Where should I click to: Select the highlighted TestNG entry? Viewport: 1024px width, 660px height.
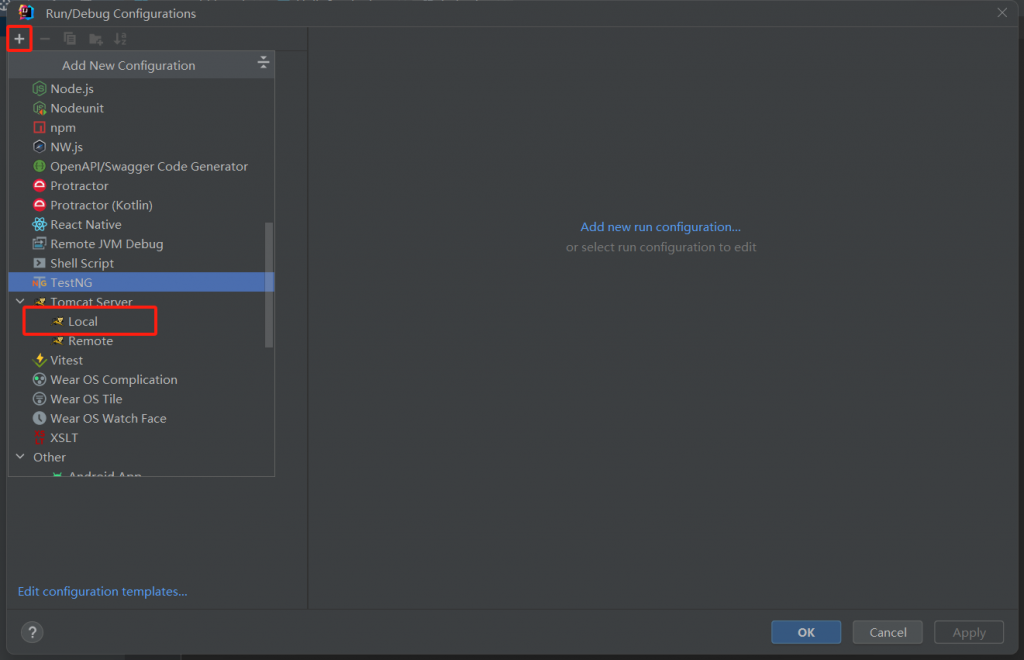pyautogui.click(x=71, y=283)
